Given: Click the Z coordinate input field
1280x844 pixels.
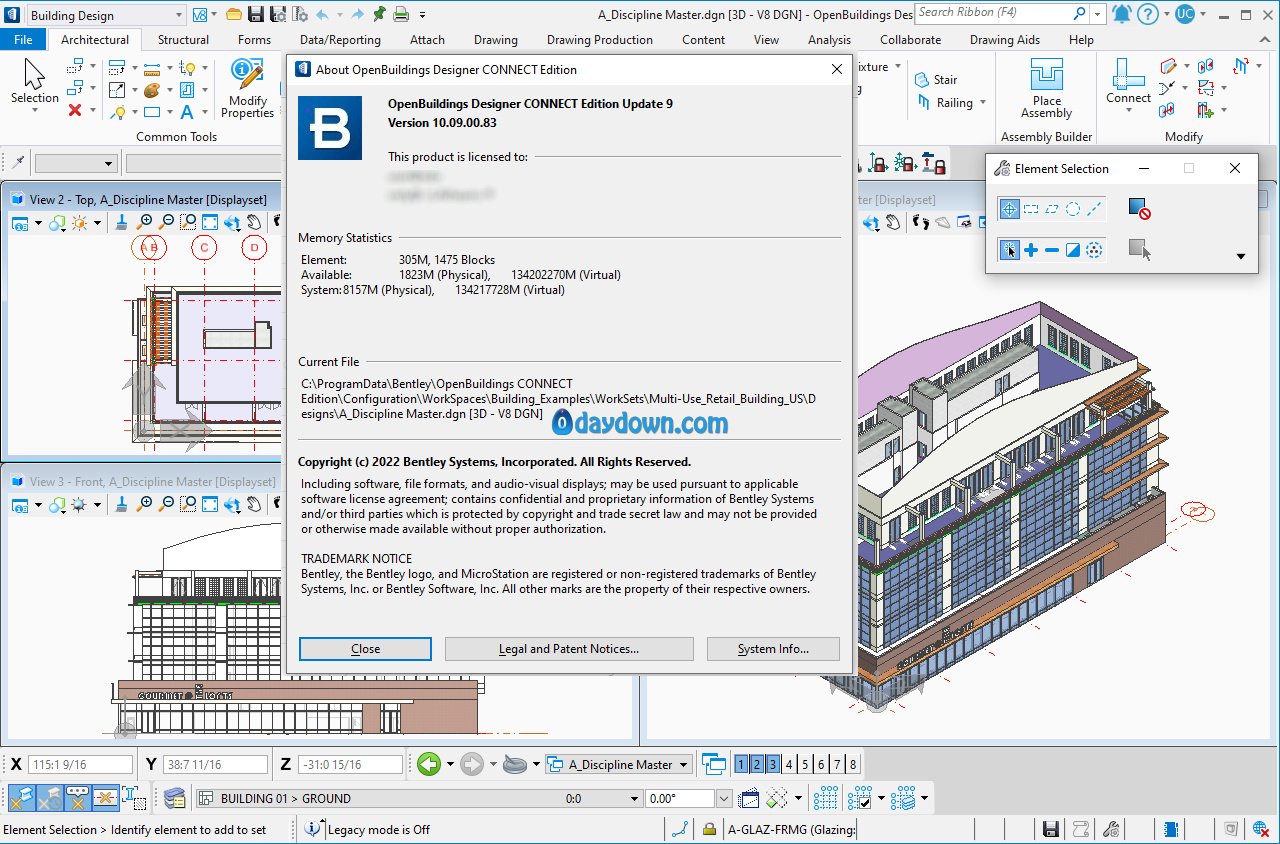Looking at the screenshot, I should click(x=350, y=764).
